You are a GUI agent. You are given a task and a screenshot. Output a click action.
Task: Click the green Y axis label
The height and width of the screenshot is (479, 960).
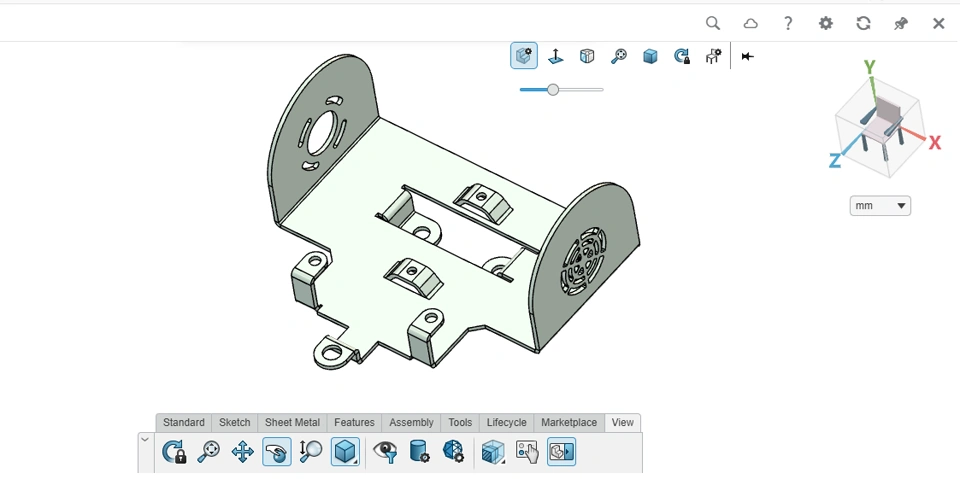tap(869, 67)
